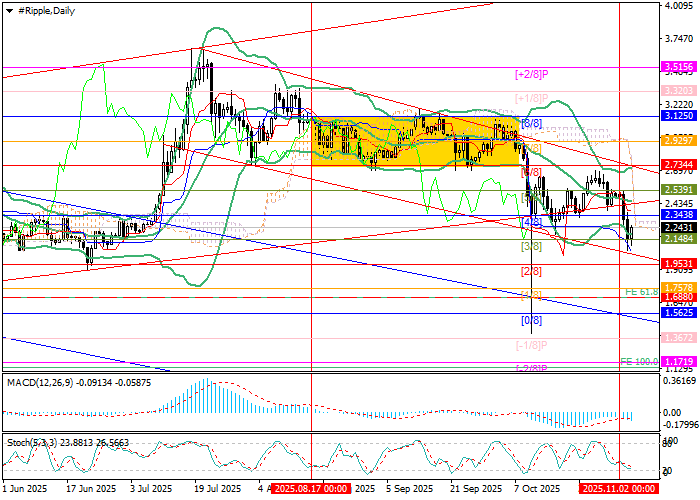The image size is (700, 500).
Task: Select the [6/8] Murrey level label
Action: point(532,172)
